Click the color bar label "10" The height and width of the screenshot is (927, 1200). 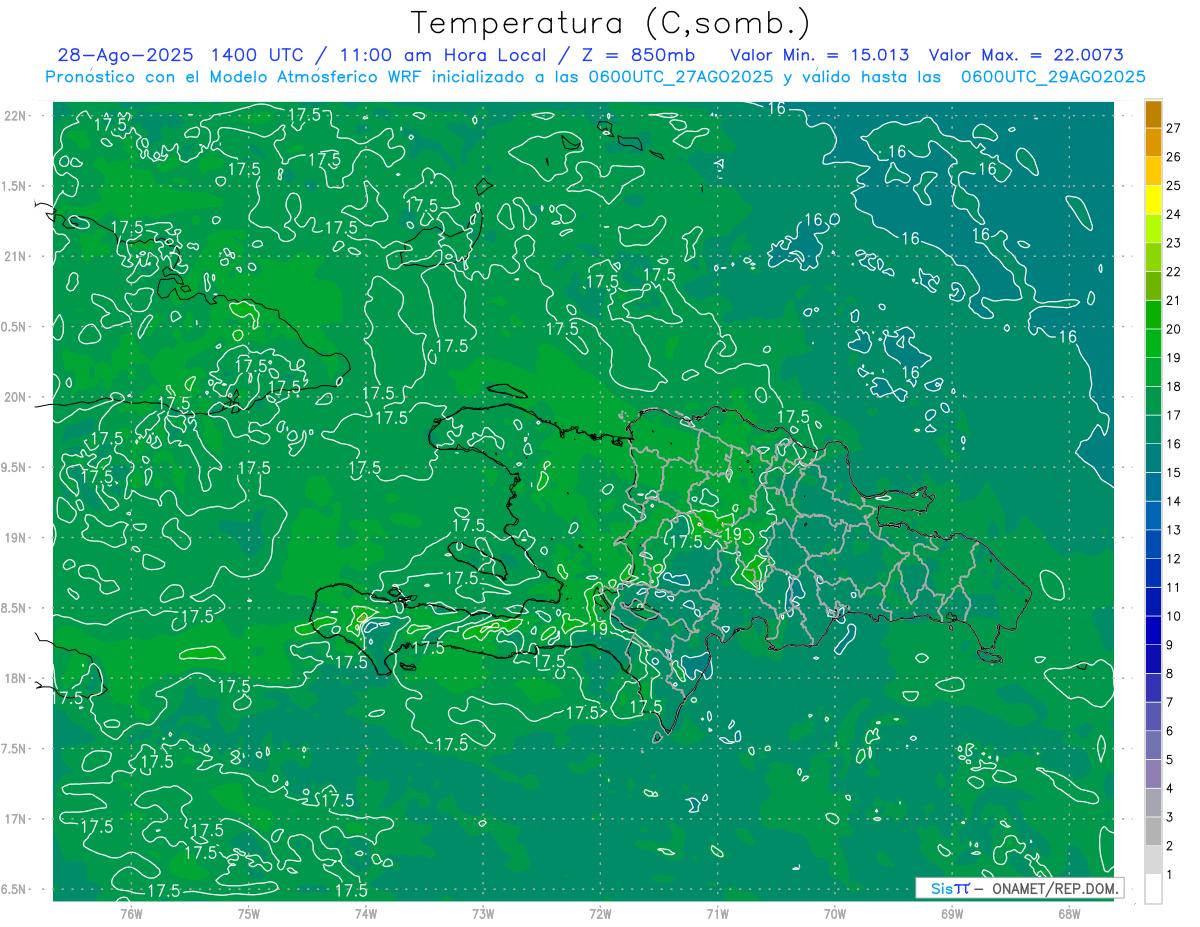[1174, 616]
